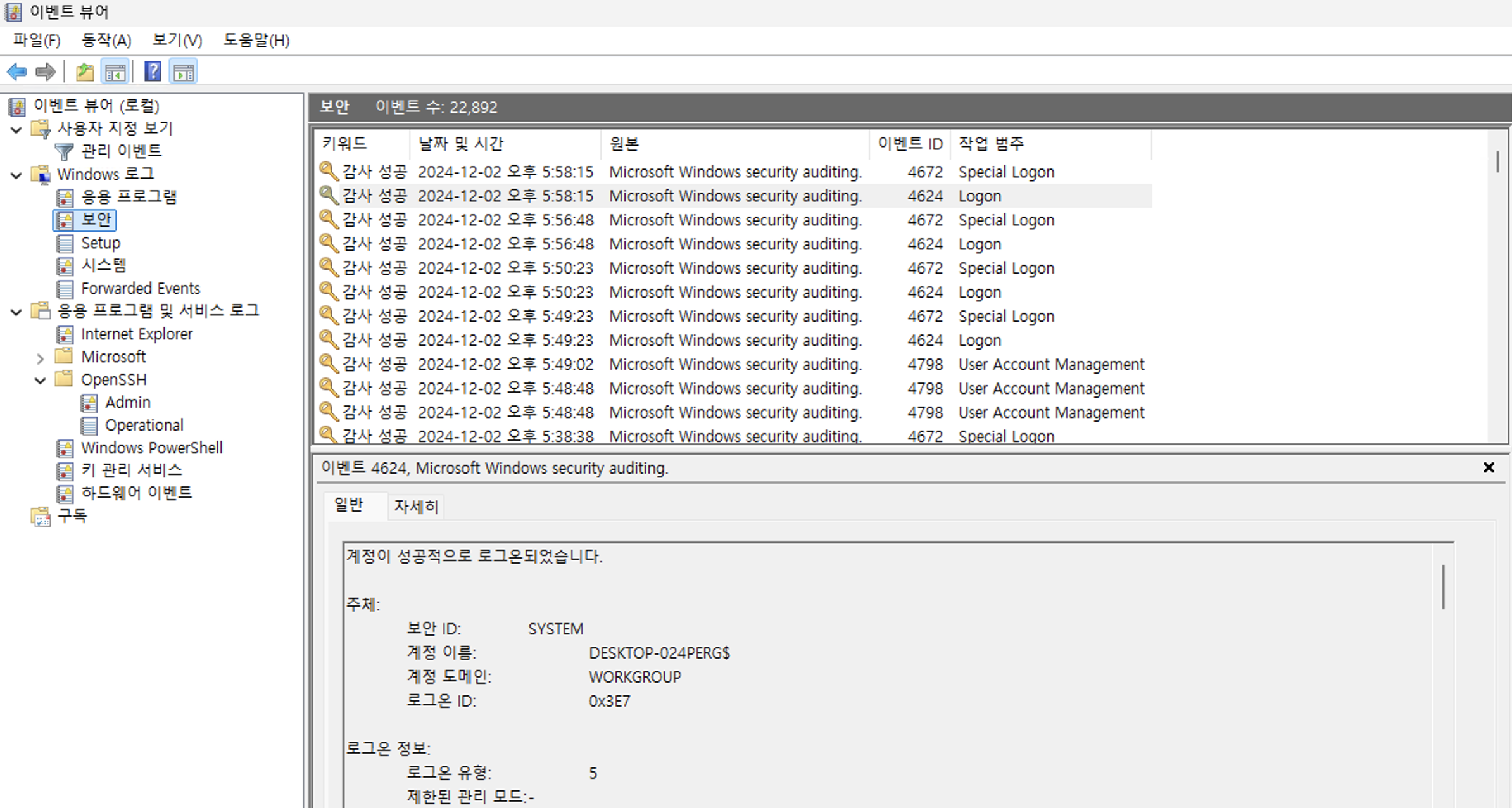Collapse the OpenSSH folder node
The image size is (1512, 808).
click(41, 381)
